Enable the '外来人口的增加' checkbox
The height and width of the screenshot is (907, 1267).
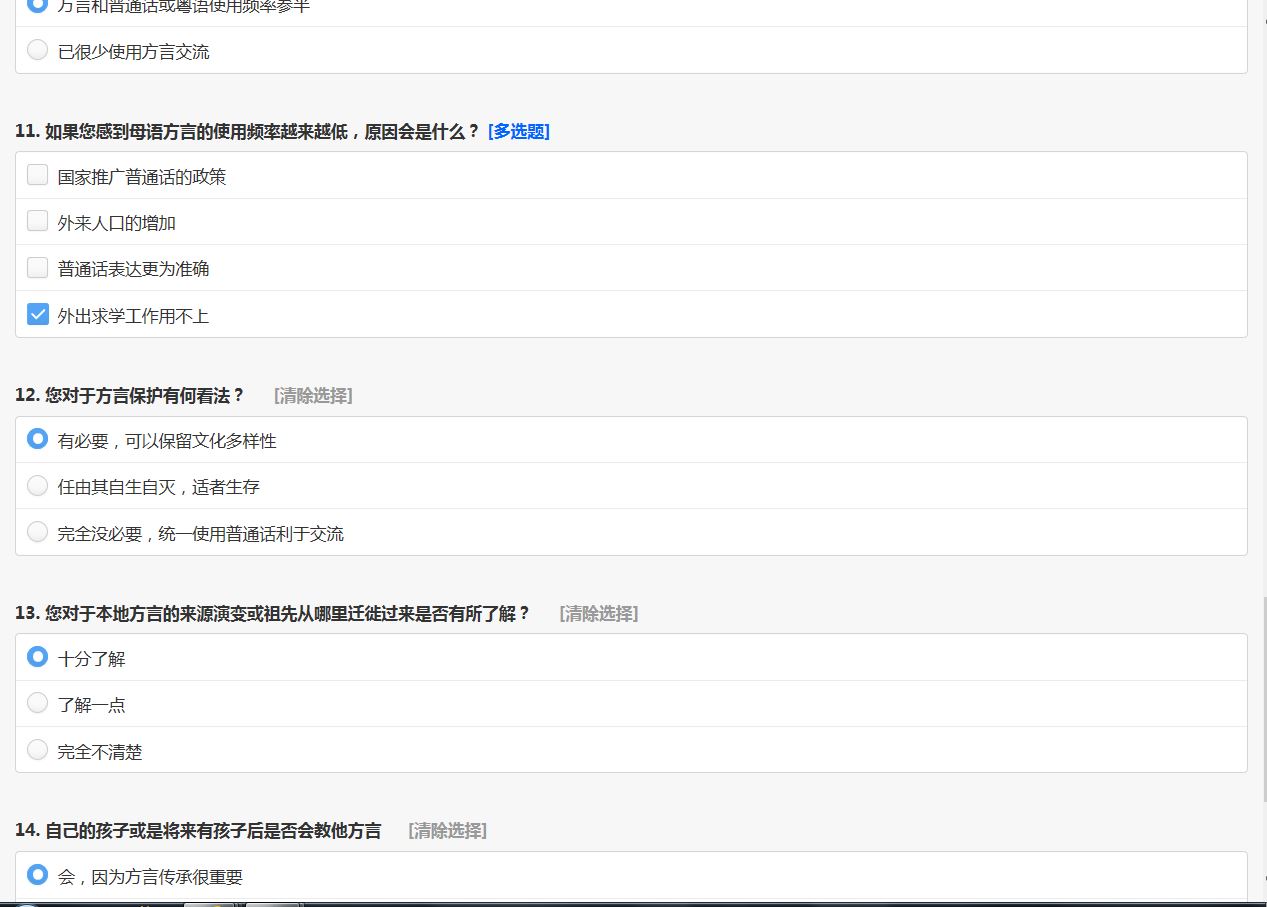tap(38, 221)
